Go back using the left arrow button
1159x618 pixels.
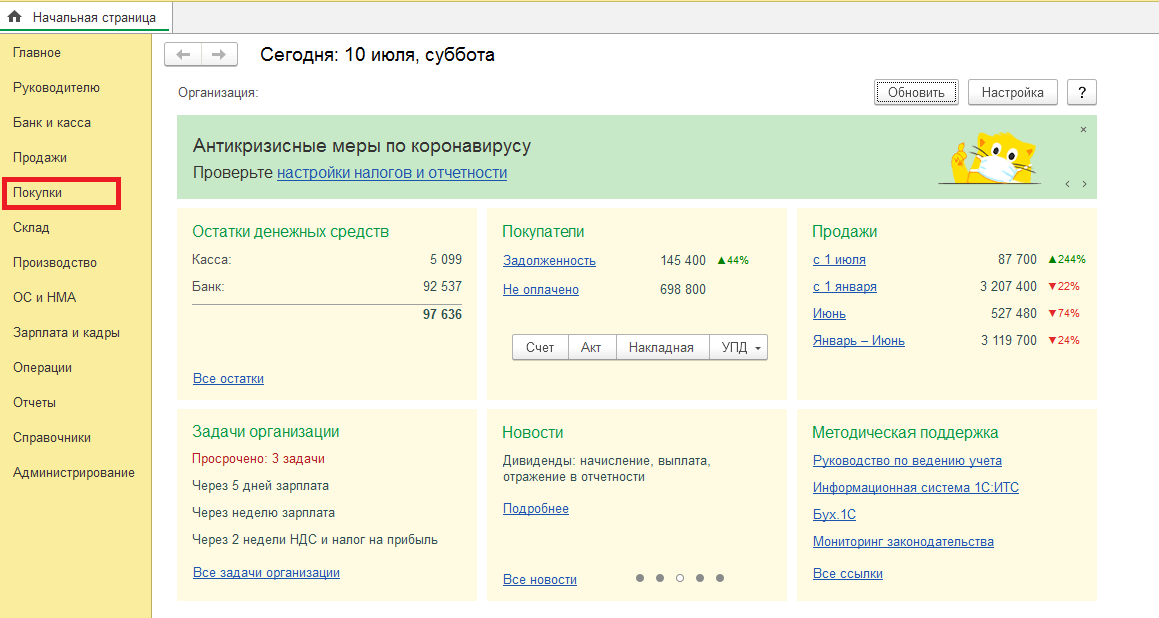coord(183,55)
